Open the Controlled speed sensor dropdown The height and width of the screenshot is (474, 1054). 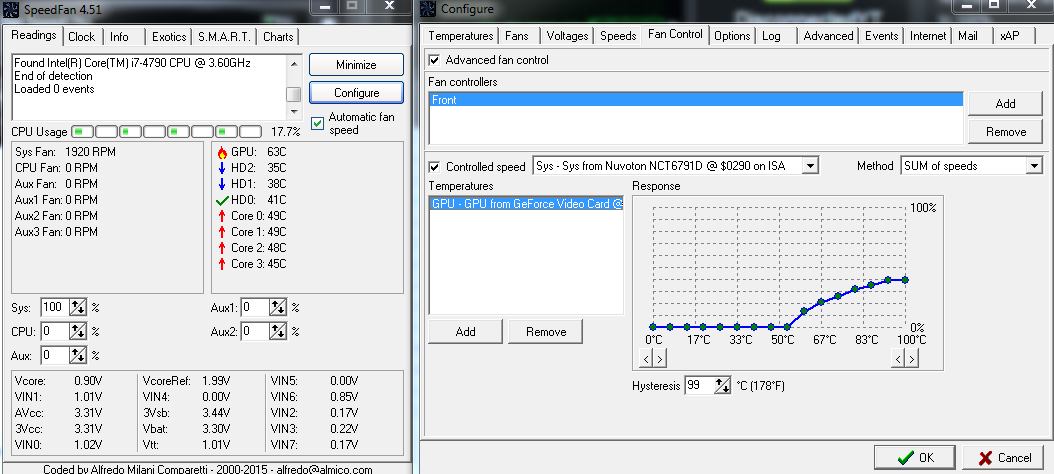tap(811, 165)
